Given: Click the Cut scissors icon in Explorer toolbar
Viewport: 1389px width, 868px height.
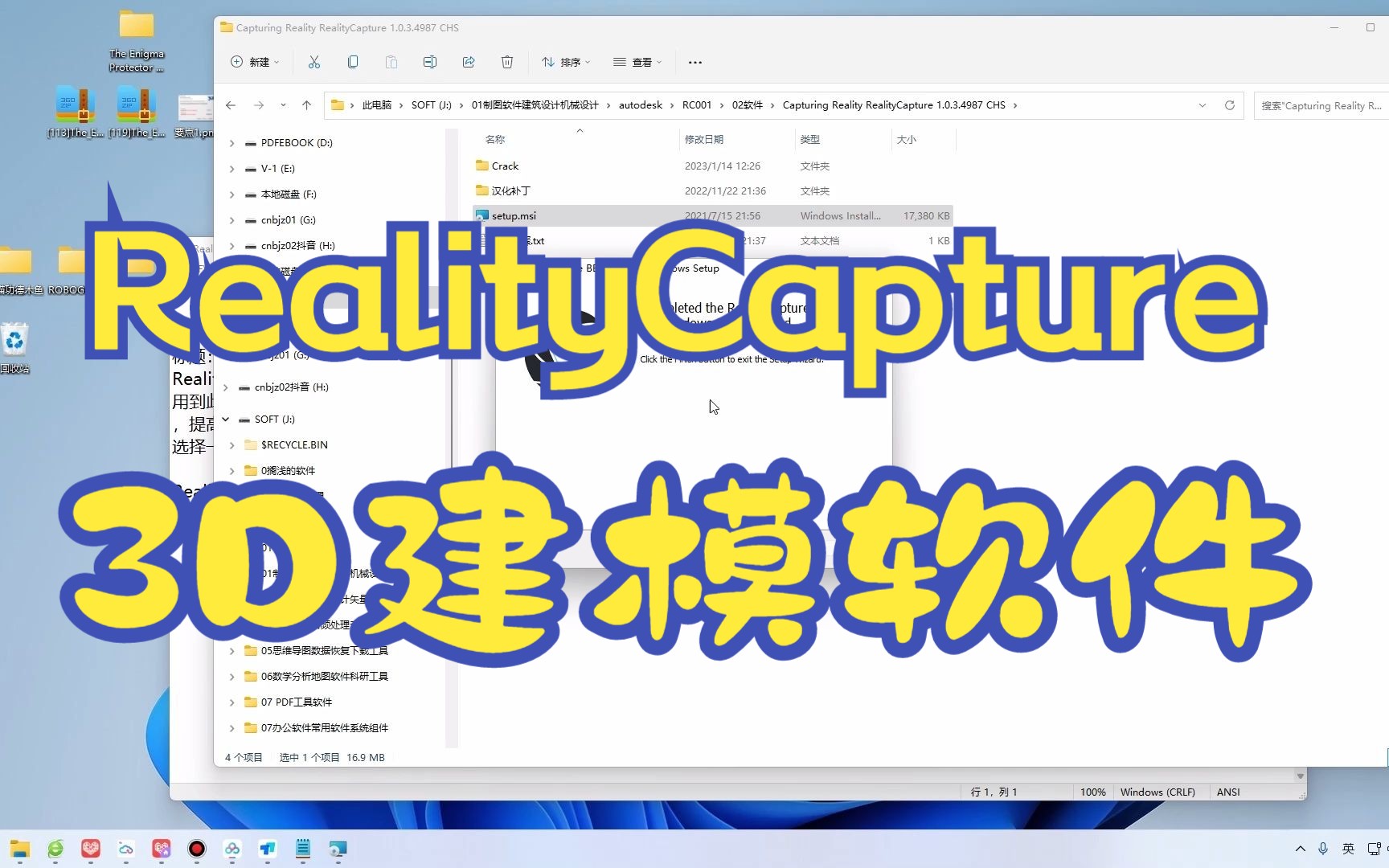Looking at the screenshot, I should coord(314,62).
